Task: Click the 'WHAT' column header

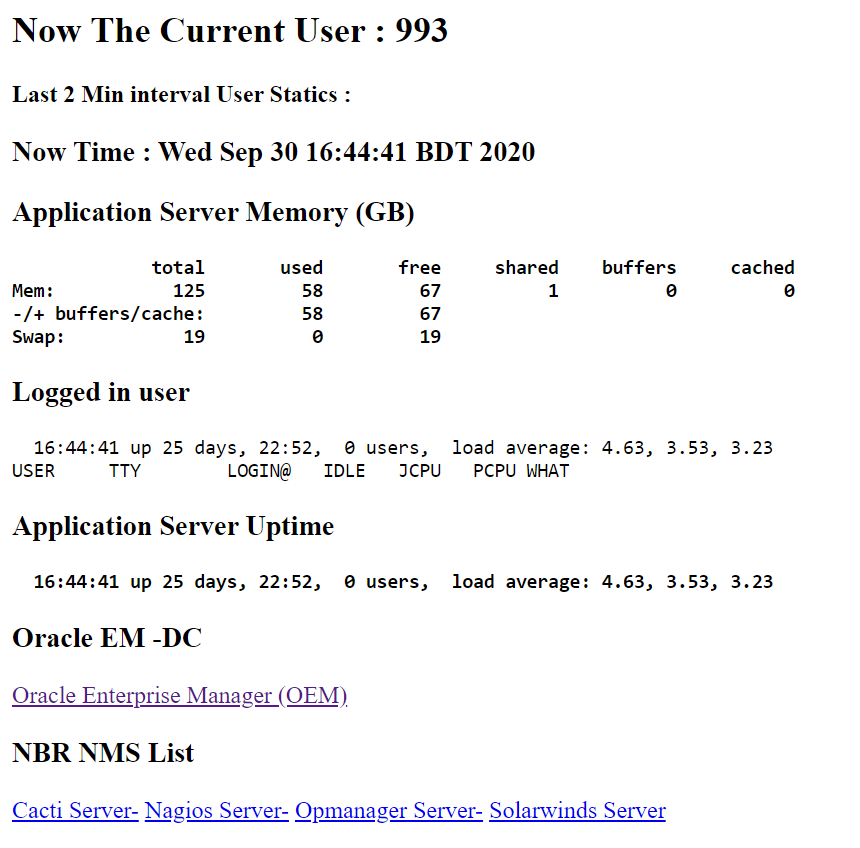Action: (548, 471)
